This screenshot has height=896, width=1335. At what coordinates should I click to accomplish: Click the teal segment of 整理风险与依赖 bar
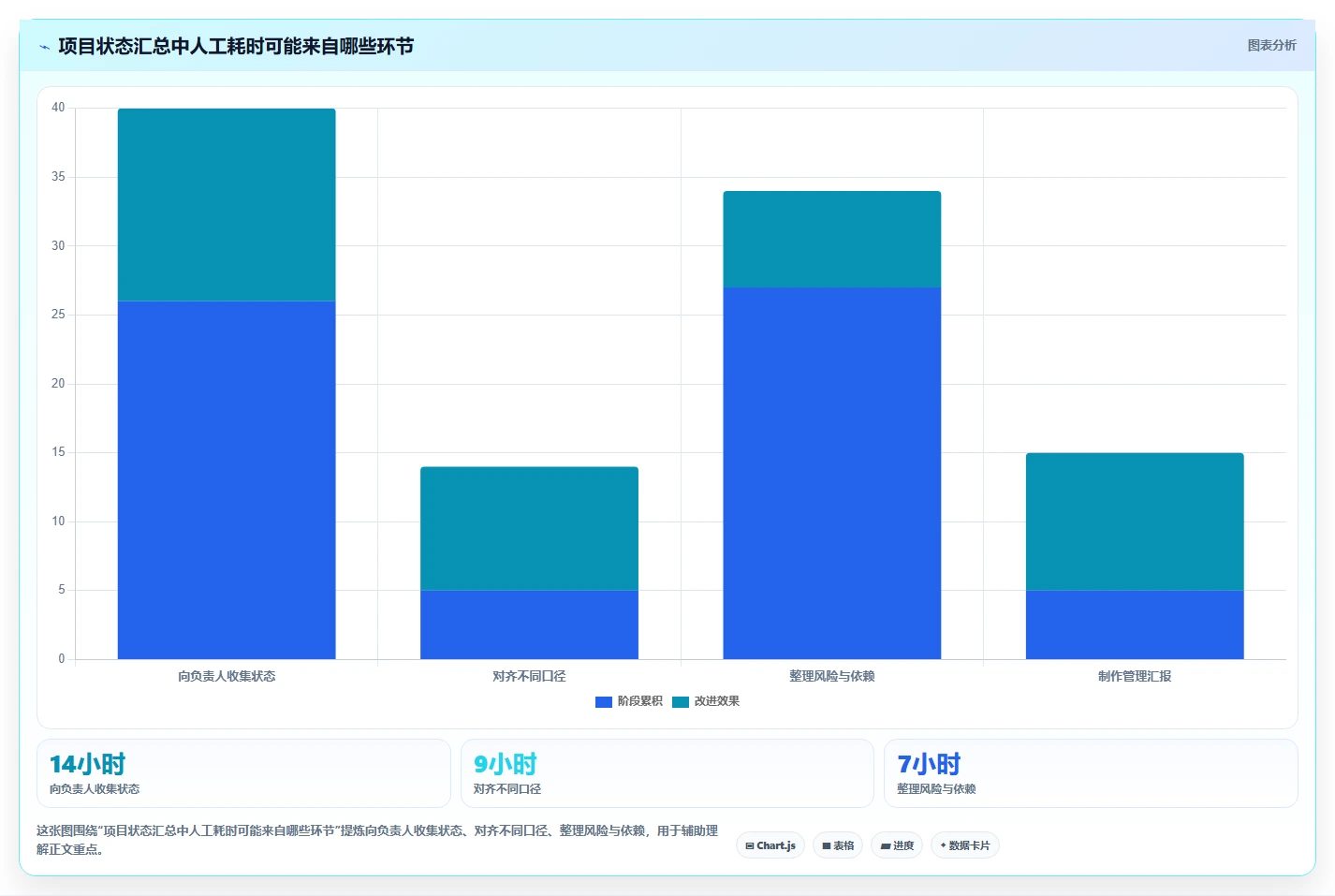(832, 240)
